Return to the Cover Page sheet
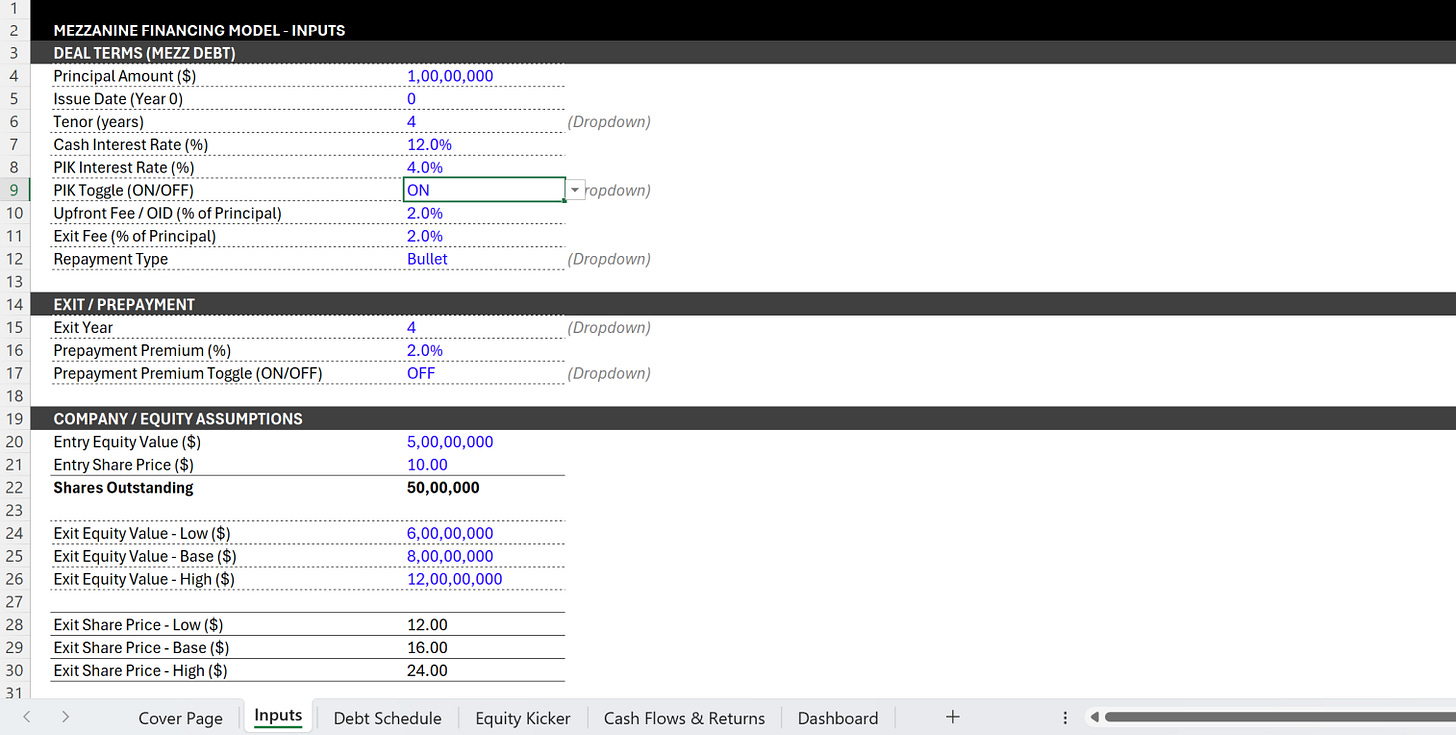The width and height of the screenshot is (1456, 735). click(x=180, y=717)
